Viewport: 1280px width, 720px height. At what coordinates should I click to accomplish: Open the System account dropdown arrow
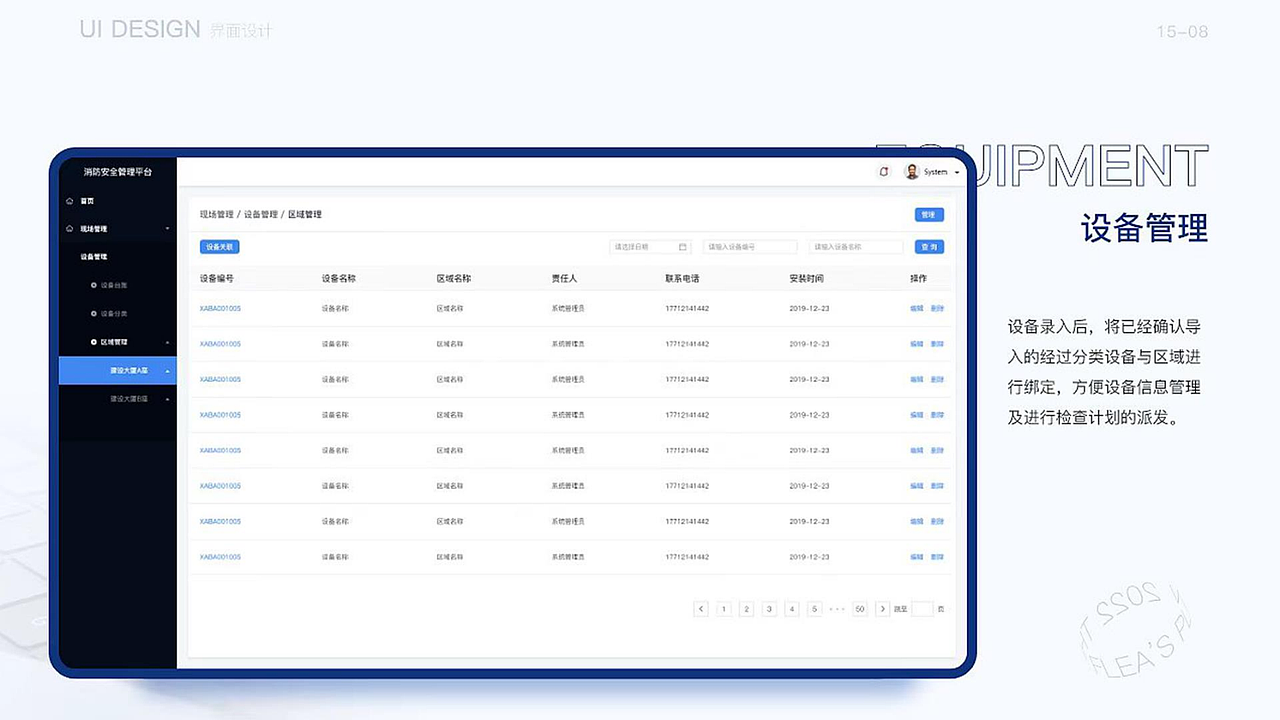point(957,173)
